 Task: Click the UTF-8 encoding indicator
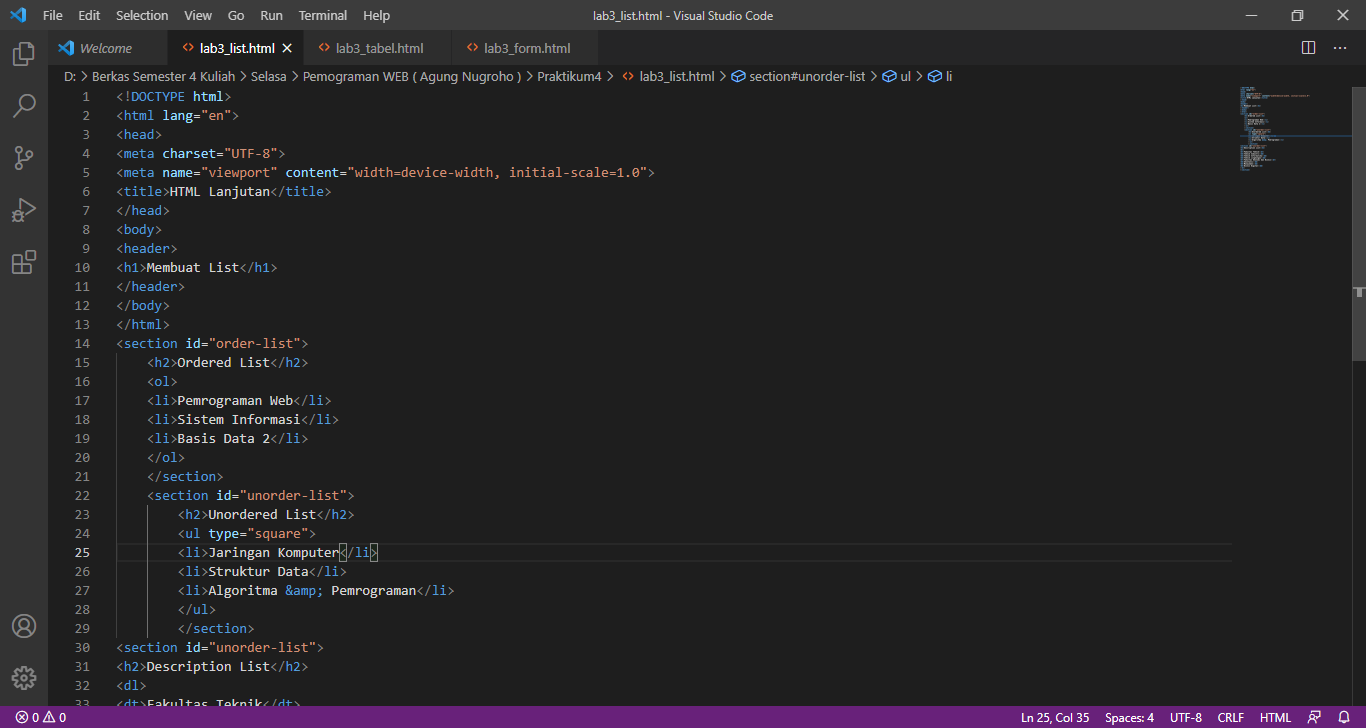[1185, 717]
